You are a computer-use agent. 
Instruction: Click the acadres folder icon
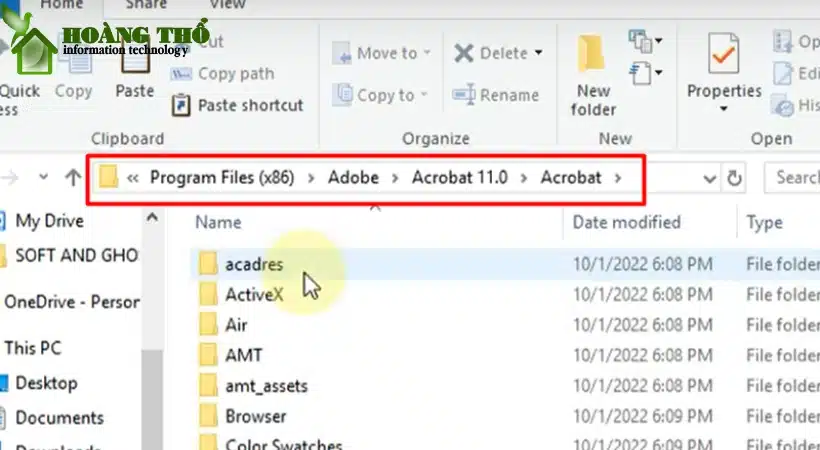[x=208, y=263]
